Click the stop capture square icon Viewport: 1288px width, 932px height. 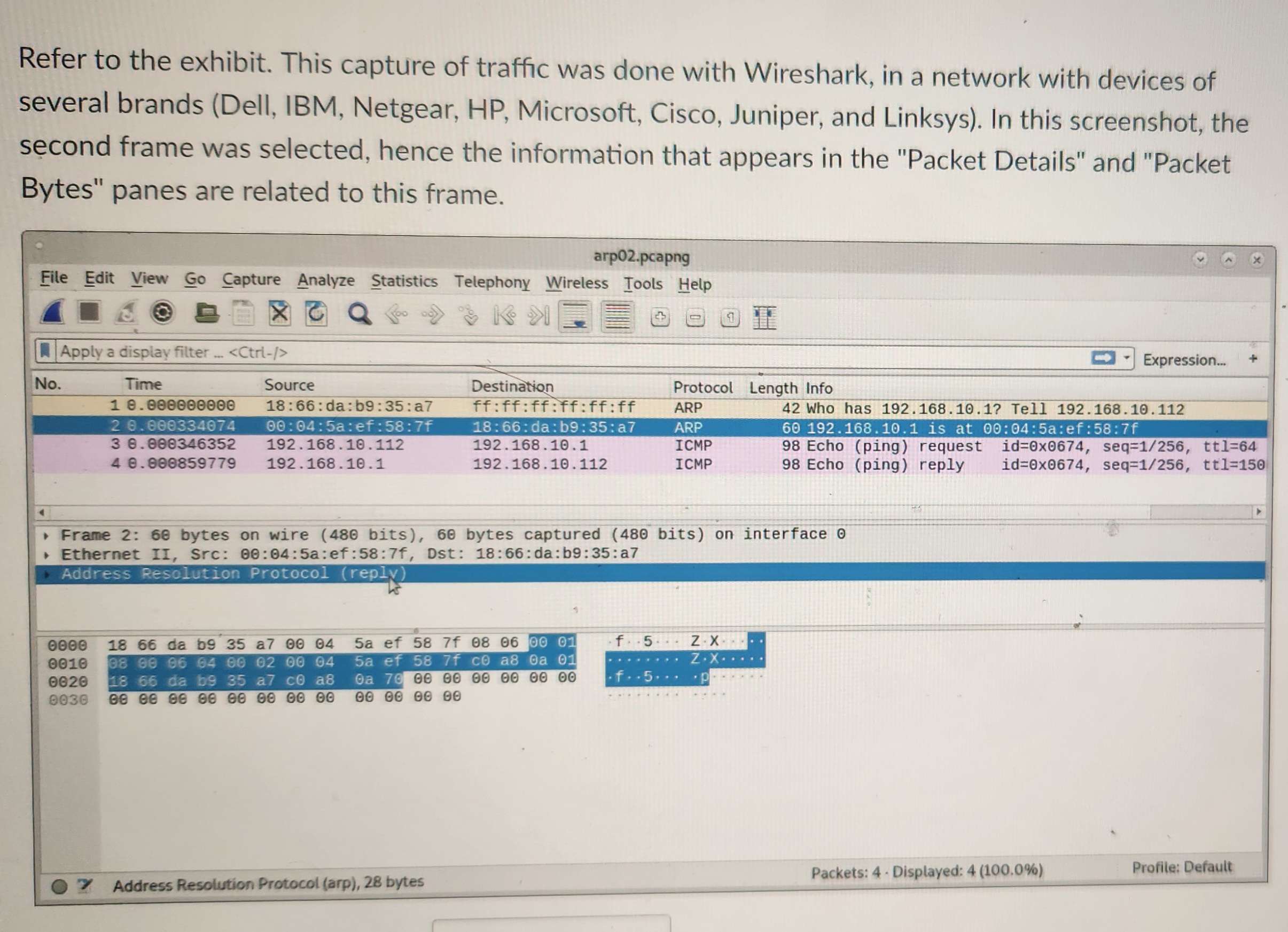tap(89, 311)
